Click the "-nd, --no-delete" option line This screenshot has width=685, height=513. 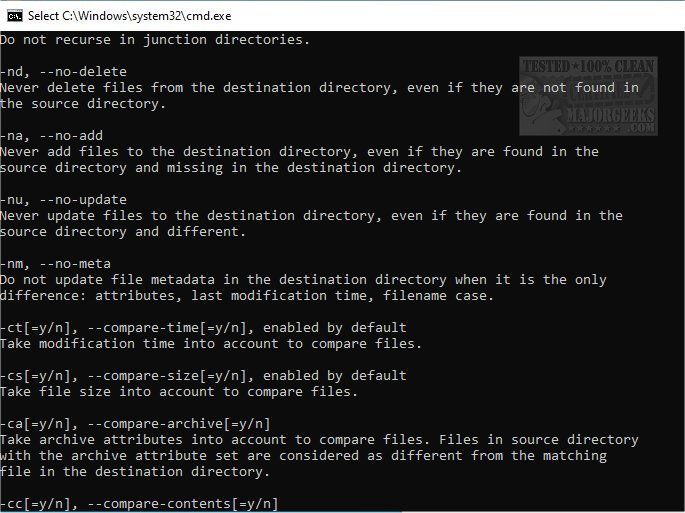pyautogui.click(x=64, y=71)
